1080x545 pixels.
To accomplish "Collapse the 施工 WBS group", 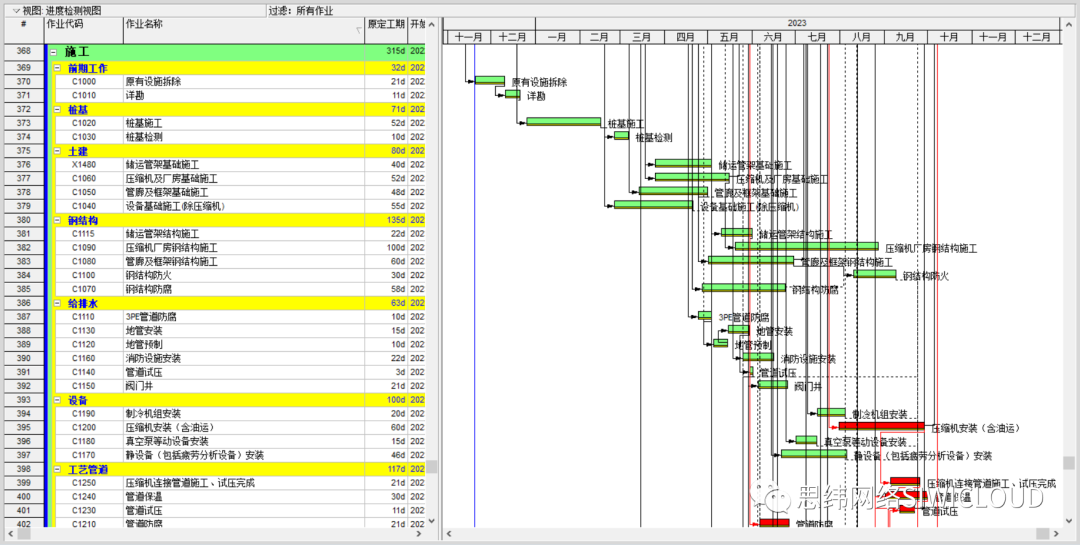I will (x=53, y=52).
